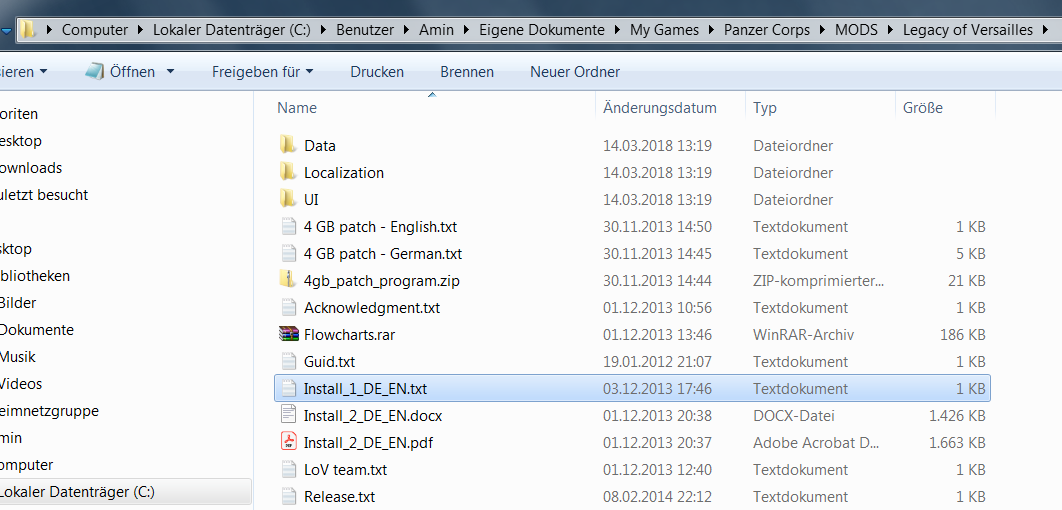The image size is (1062, 510).
Task: Navigate to Amin in the breadcrumb
Action: (x=436, y=30)
